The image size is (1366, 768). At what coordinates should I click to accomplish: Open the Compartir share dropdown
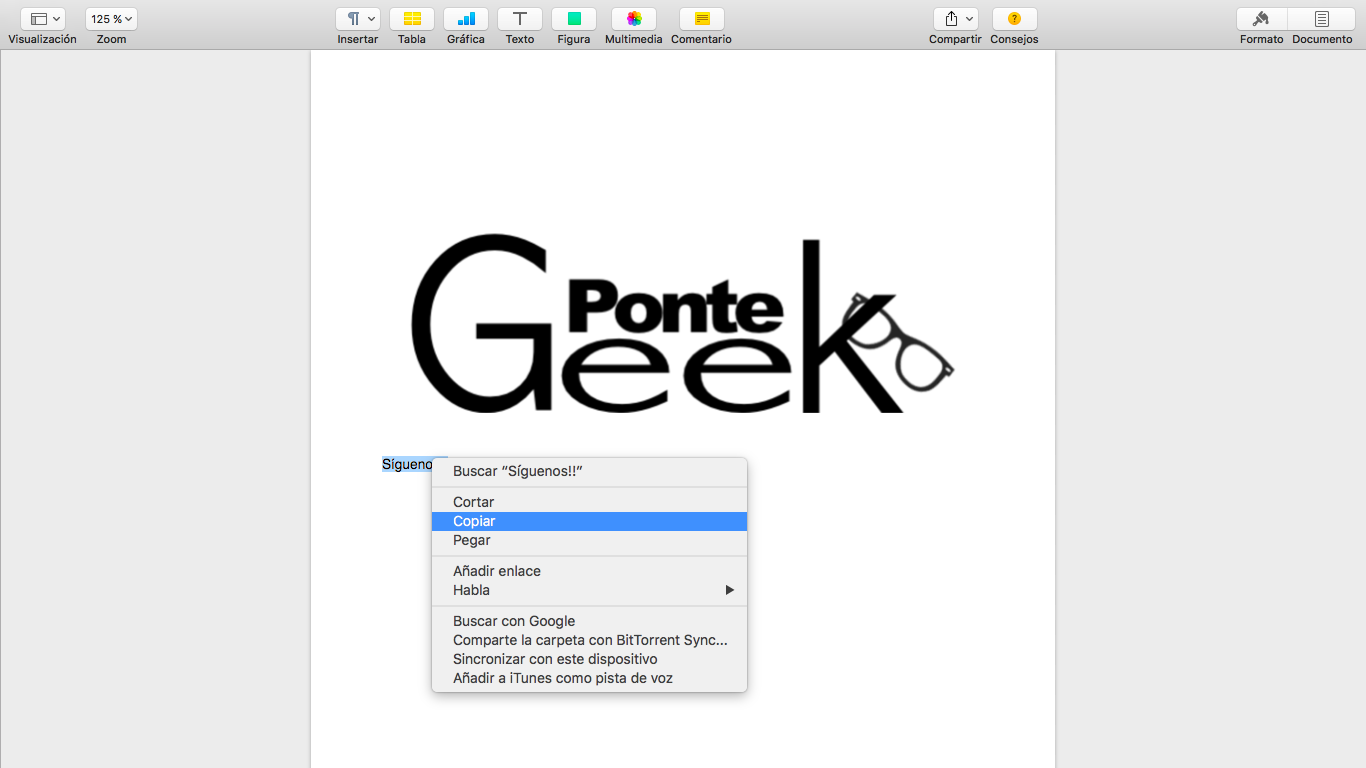956,19
